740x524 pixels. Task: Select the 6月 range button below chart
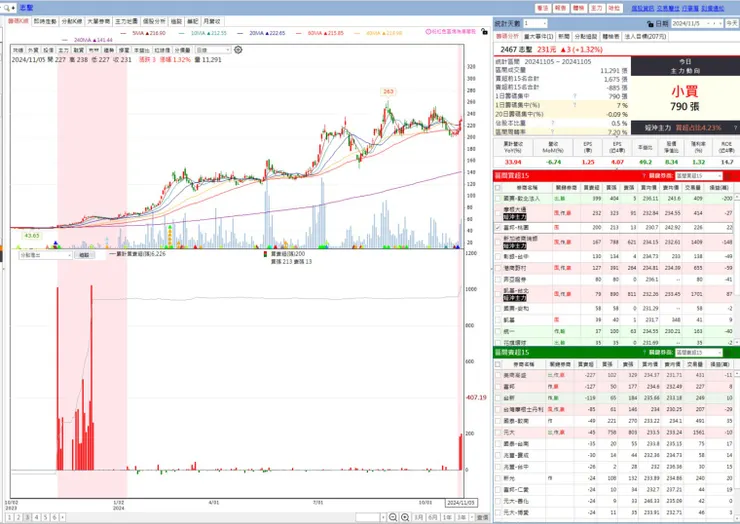(x=433, y=517)
